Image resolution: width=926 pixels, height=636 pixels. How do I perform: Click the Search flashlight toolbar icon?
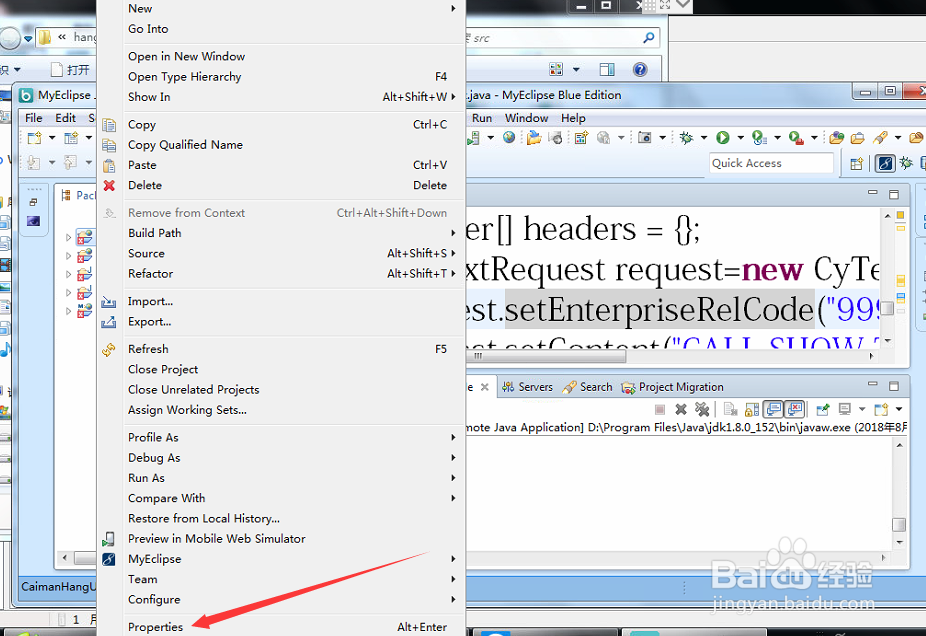point(881,138)
